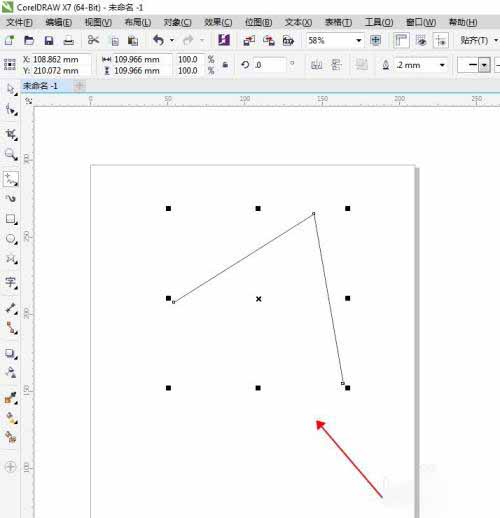Image resolution: width=500 pixels, height=518 pixels.
Task: Select the Zoom tool
Action: pyautogui.click(x=11, y=155)
